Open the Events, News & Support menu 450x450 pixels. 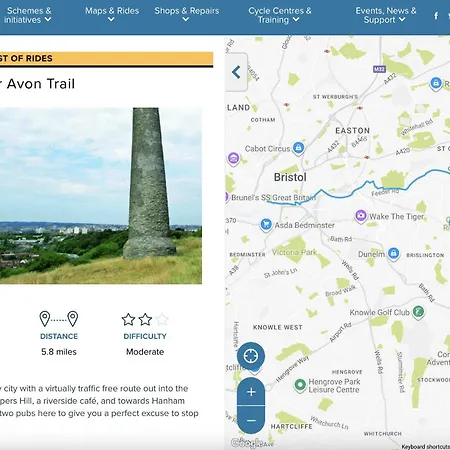(385, 15)
